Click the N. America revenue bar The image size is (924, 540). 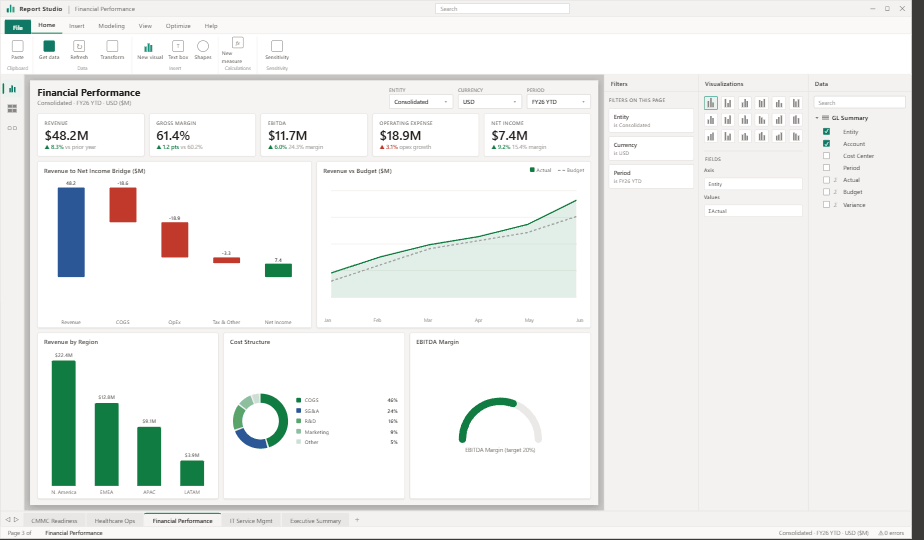tap(64, 423)
